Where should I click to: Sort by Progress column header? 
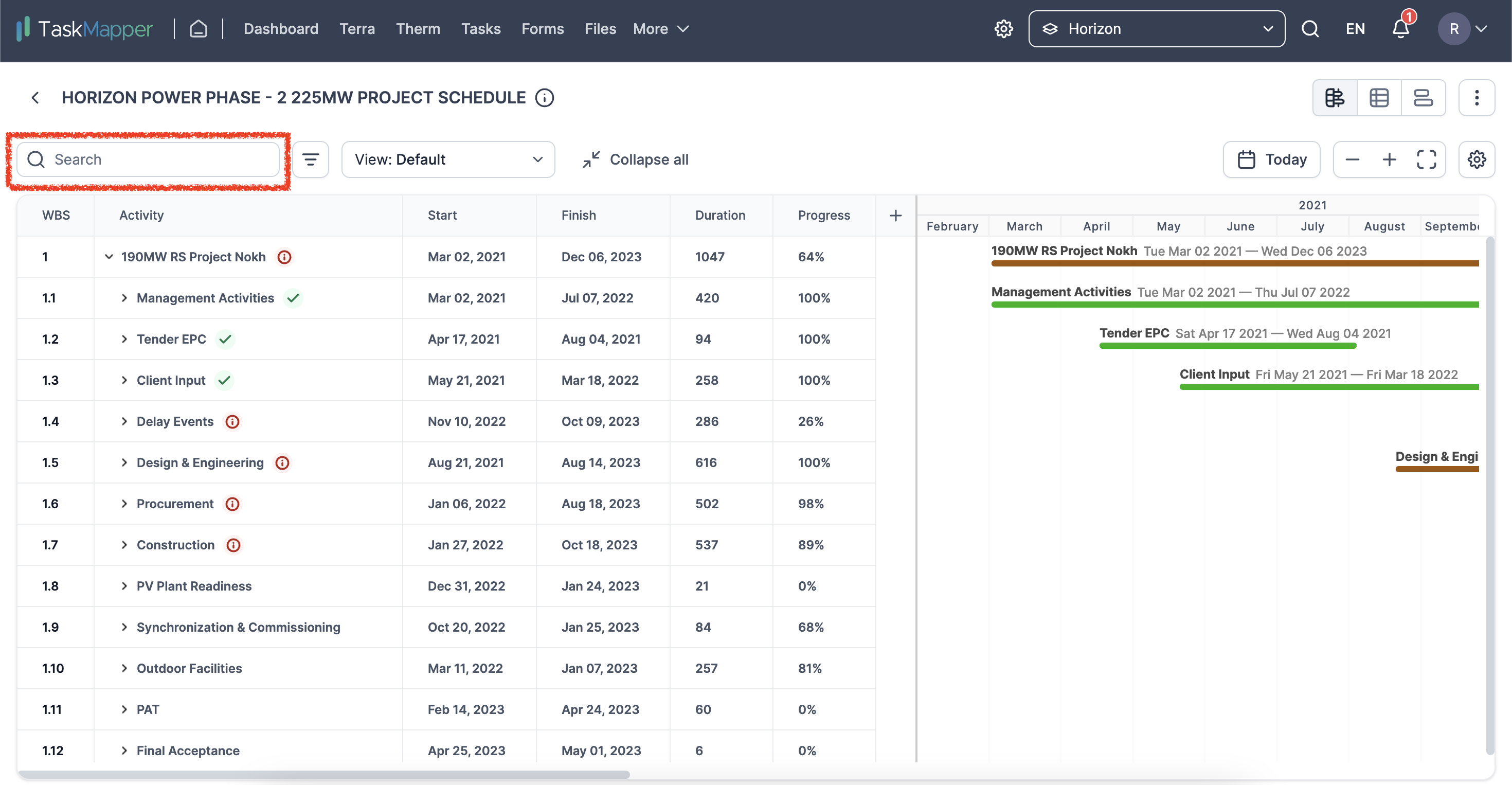[823, 216]
